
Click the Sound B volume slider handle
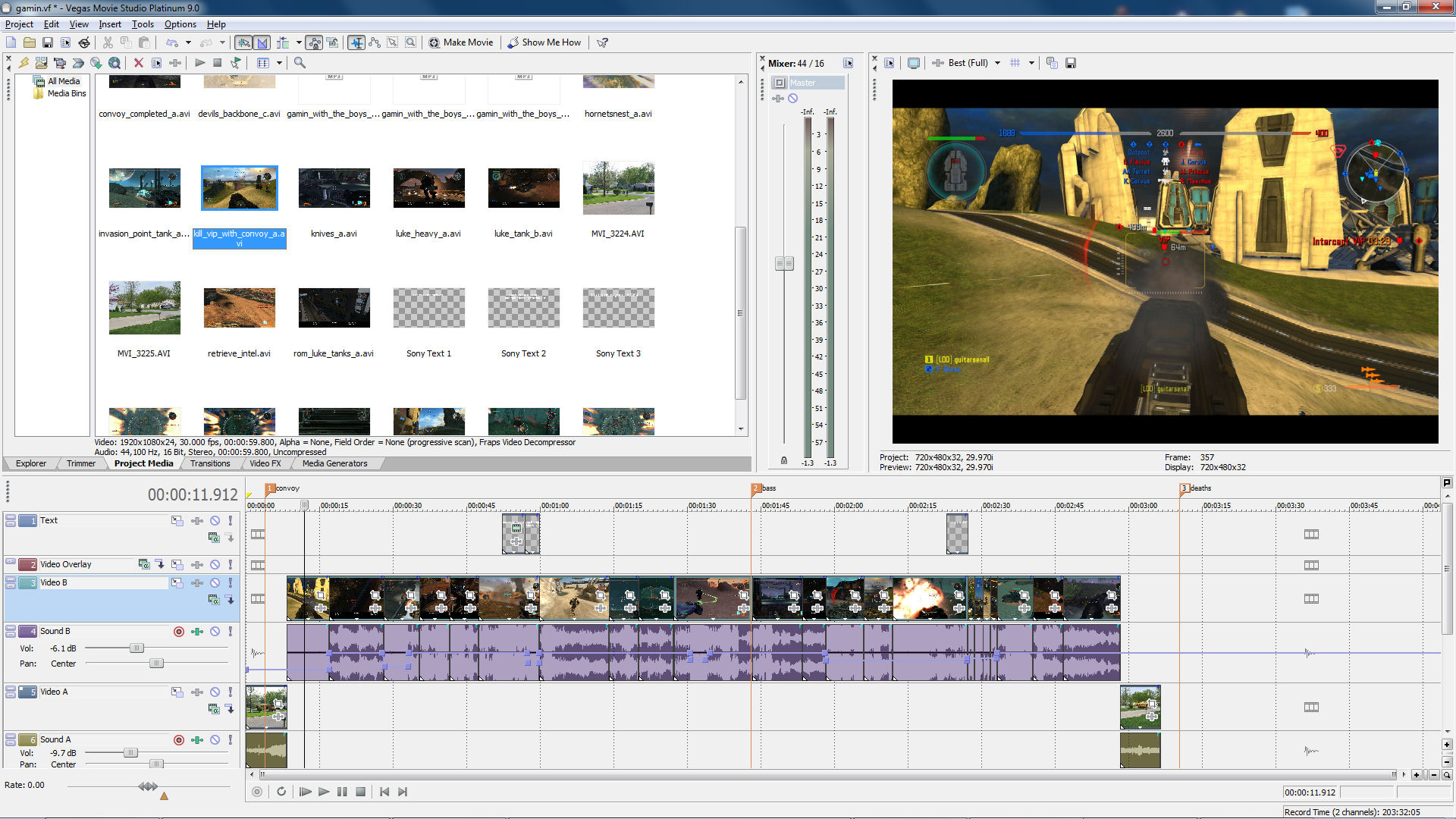[136, 648]
